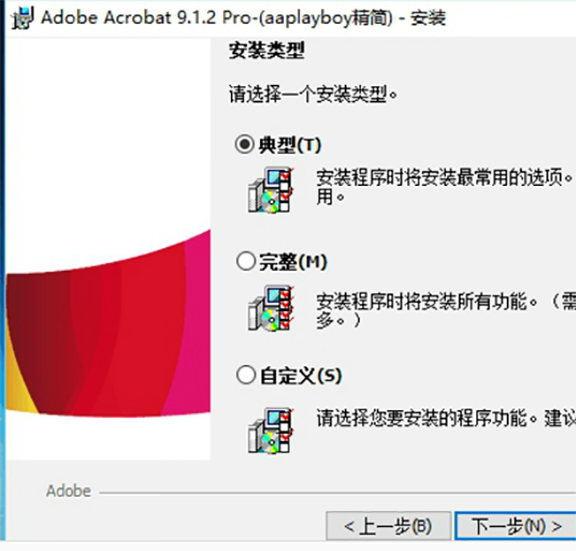The height and width of the screenshot is (551, 576).
Task: Click the 自定义(S) label text
Action: (x=301, y=376)
